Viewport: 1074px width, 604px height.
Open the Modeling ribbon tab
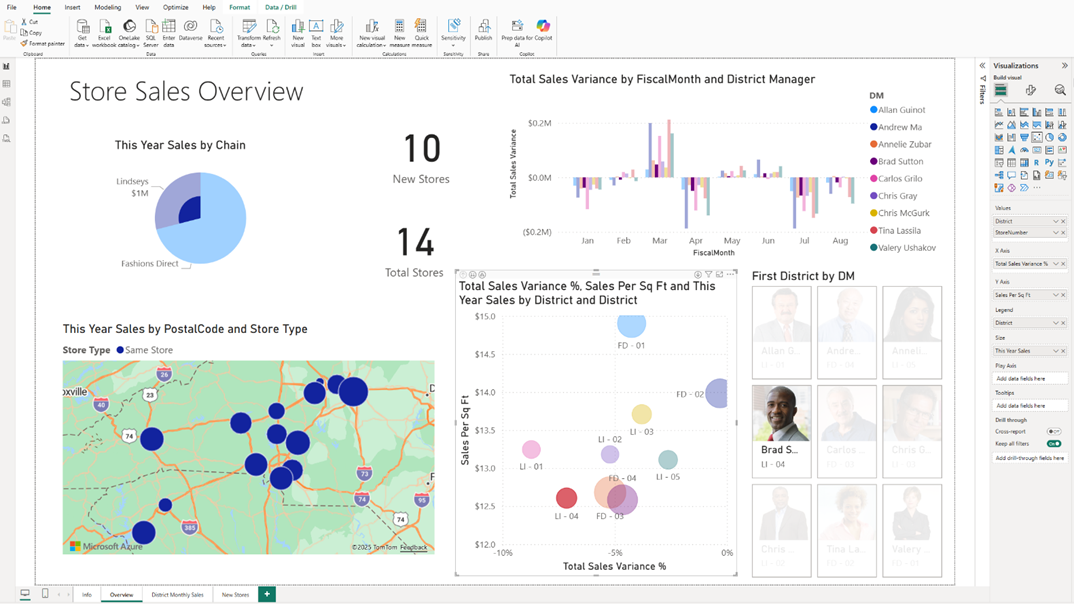pyautogui.click(x=107, y=7)
